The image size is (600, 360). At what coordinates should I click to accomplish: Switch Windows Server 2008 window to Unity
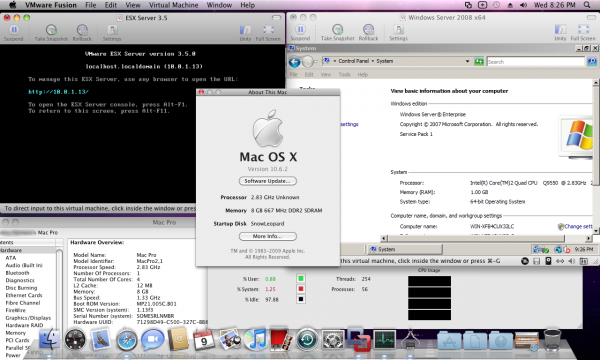pos(560,32)
